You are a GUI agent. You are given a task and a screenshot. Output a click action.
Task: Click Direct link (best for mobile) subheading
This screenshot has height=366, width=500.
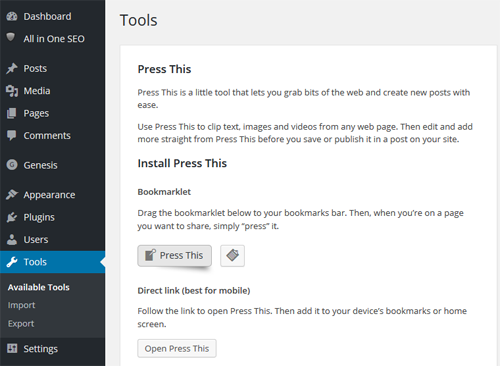click(194, 291)
